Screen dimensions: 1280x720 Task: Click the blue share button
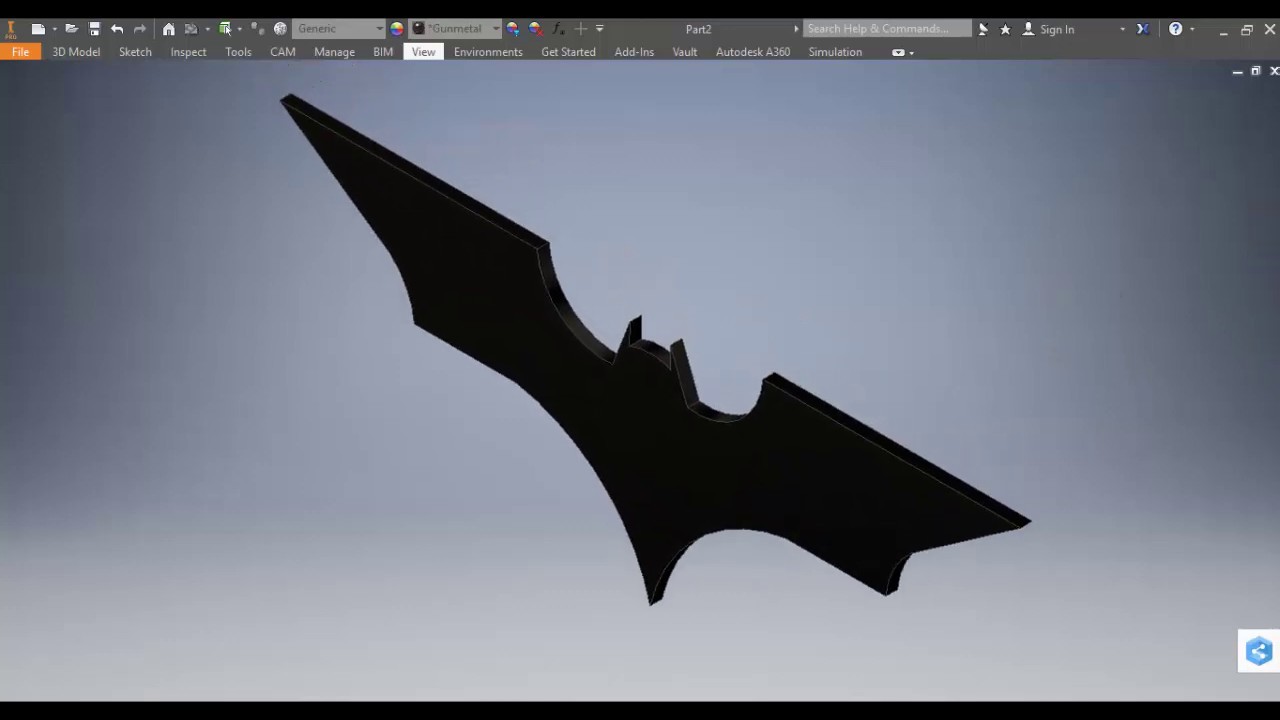[x=1259, y=651]
